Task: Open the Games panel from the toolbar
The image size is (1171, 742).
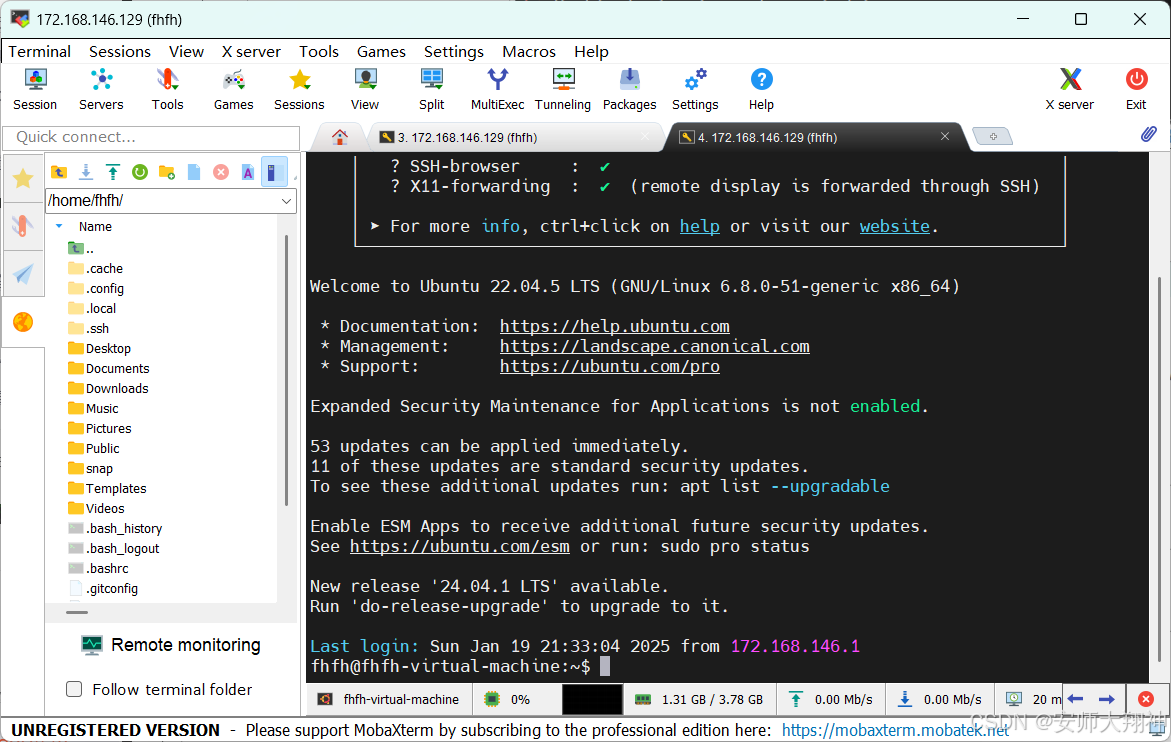Action: [233, 88]
